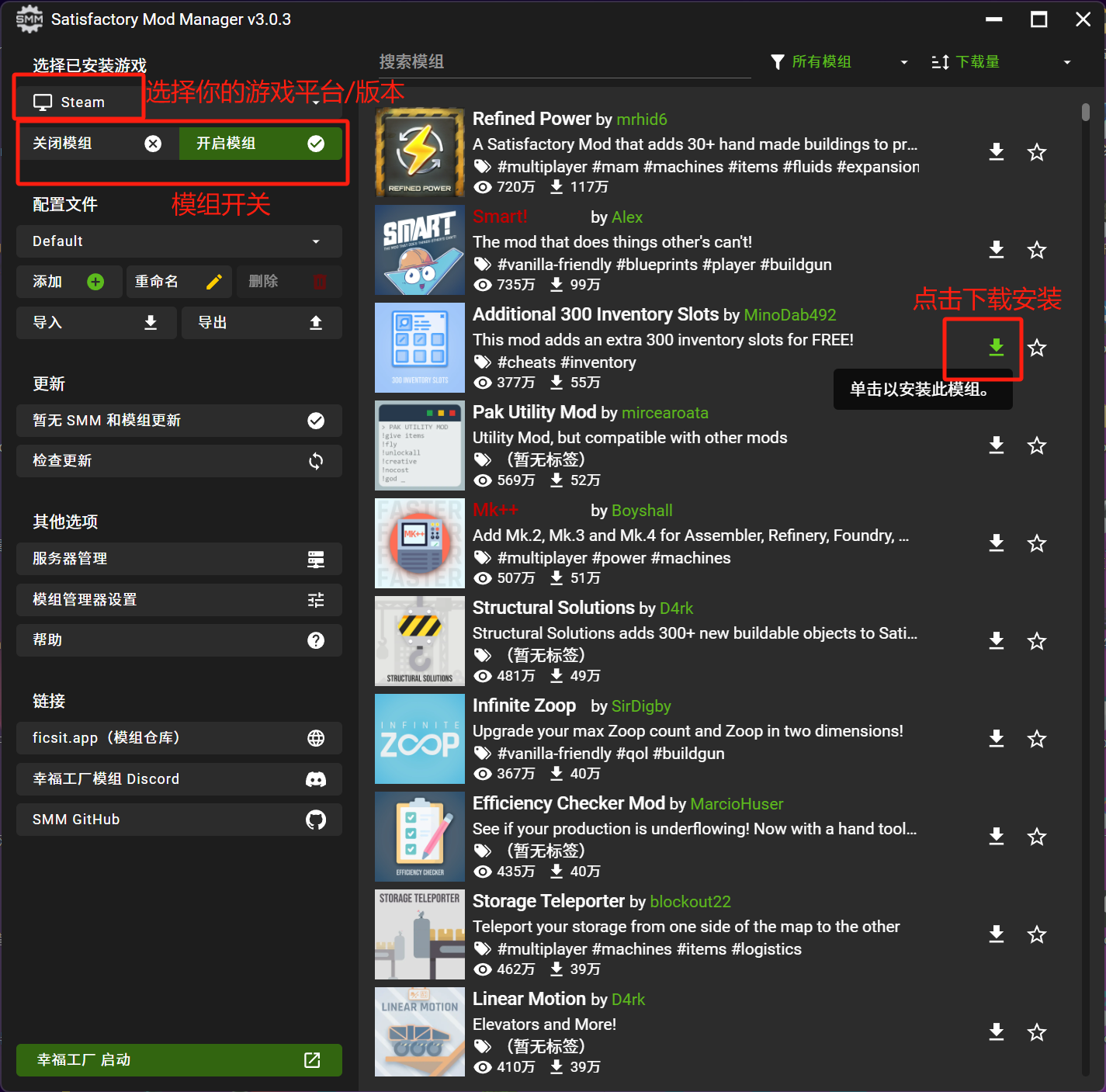The width and height of the screenshot is (1106, 1092).
Task: Install the Additional 300 Inventory Slots mod
Action: [x=997, y=349]
